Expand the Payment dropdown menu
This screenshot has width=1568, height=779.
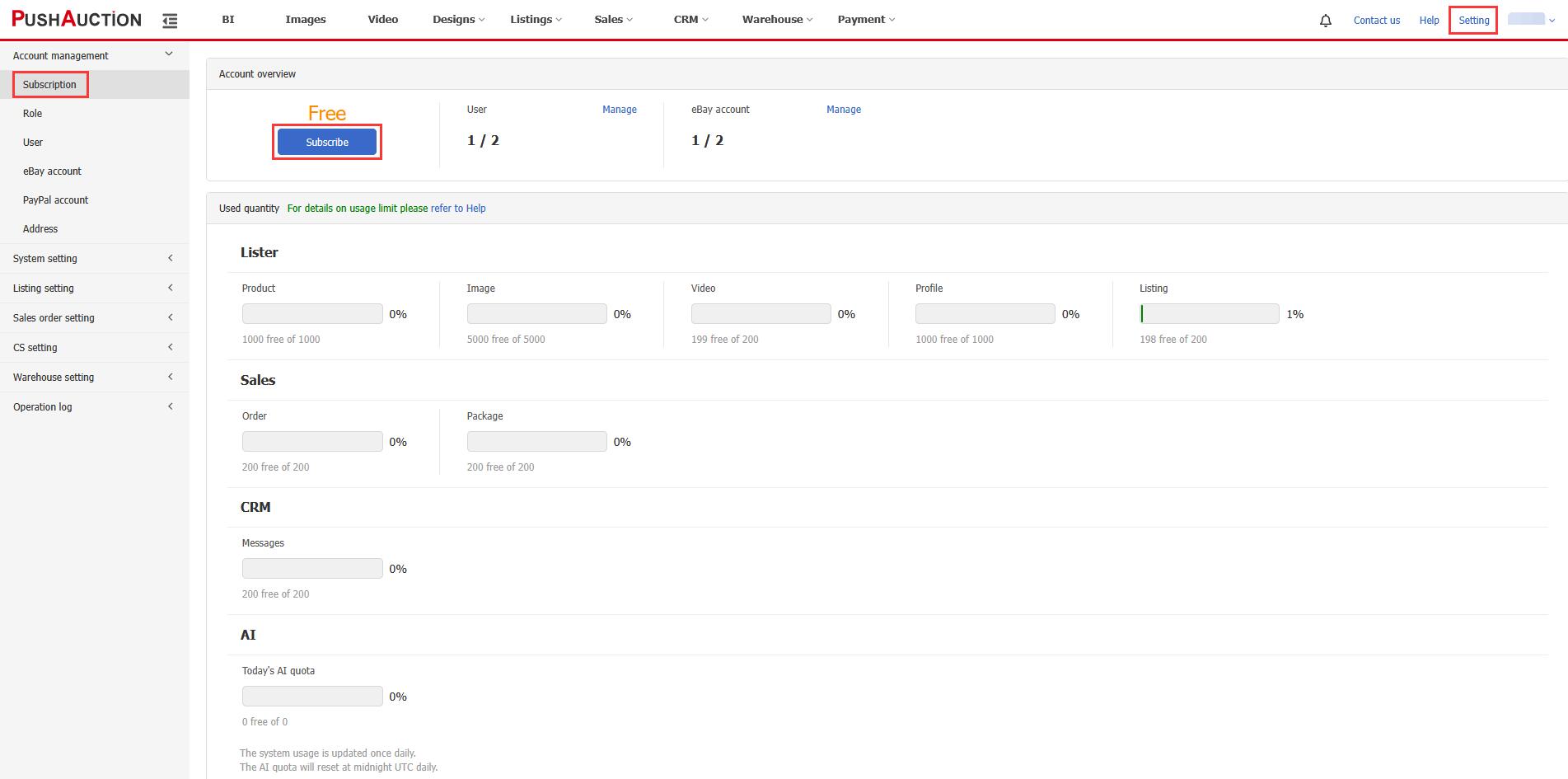(866, 20)
